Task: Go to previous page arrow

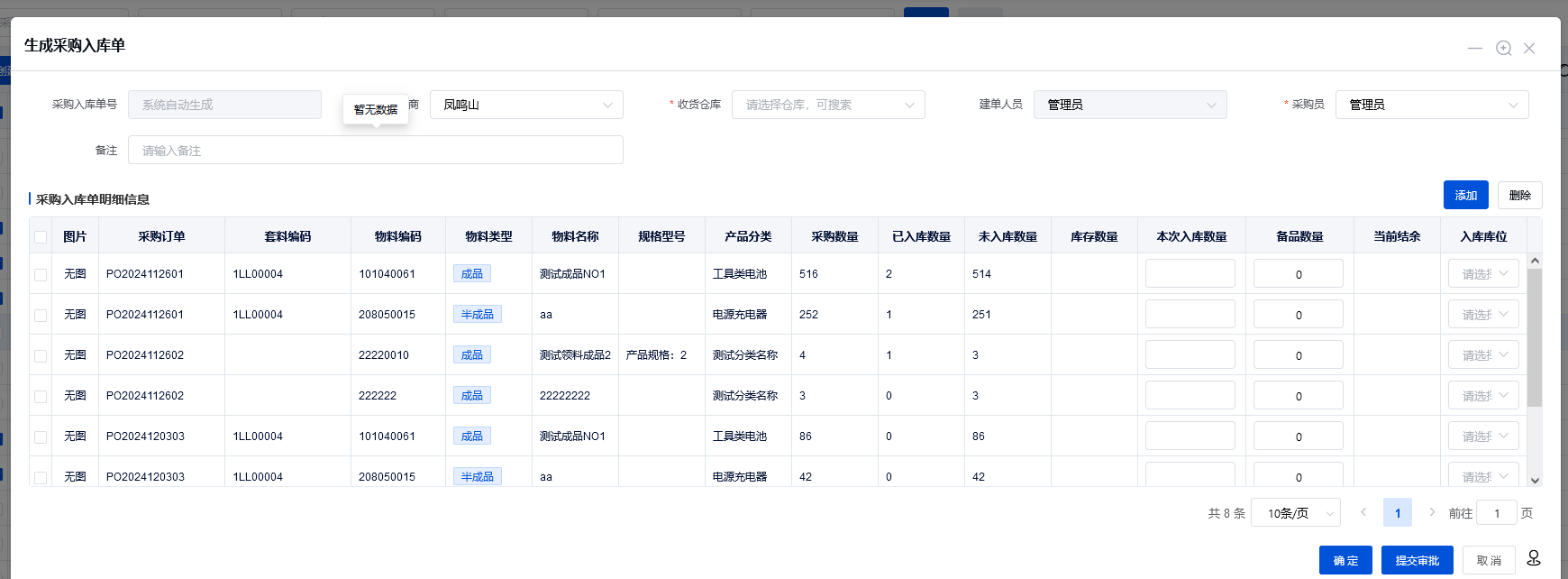Action: (1363, 512)
